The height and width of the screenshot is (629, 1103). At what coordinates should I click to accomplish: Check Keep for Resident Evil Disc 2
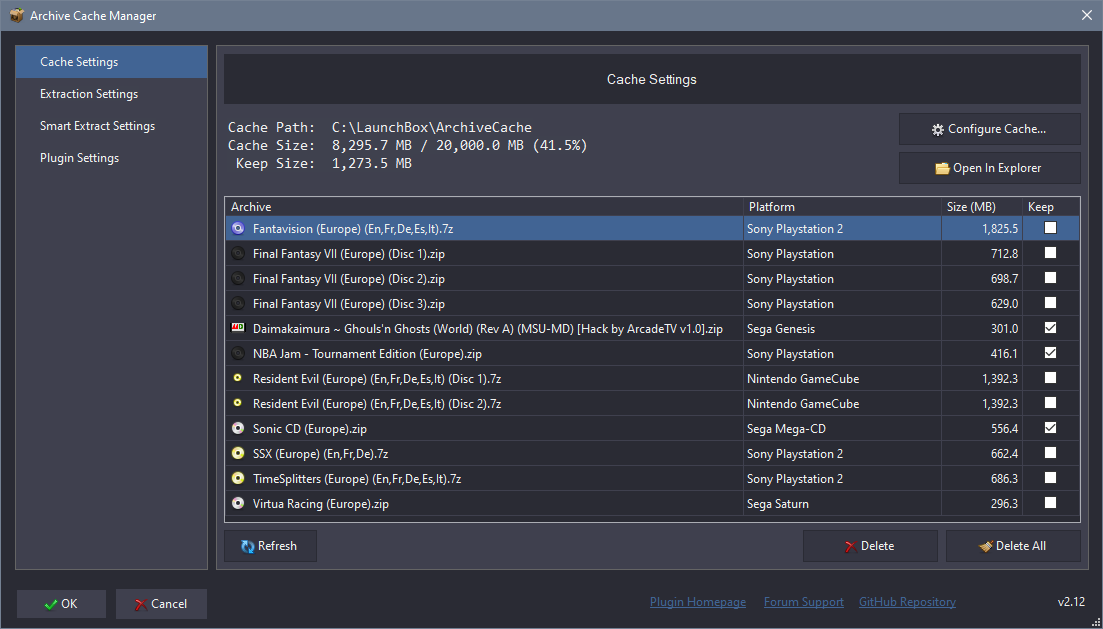[1050, 402]
